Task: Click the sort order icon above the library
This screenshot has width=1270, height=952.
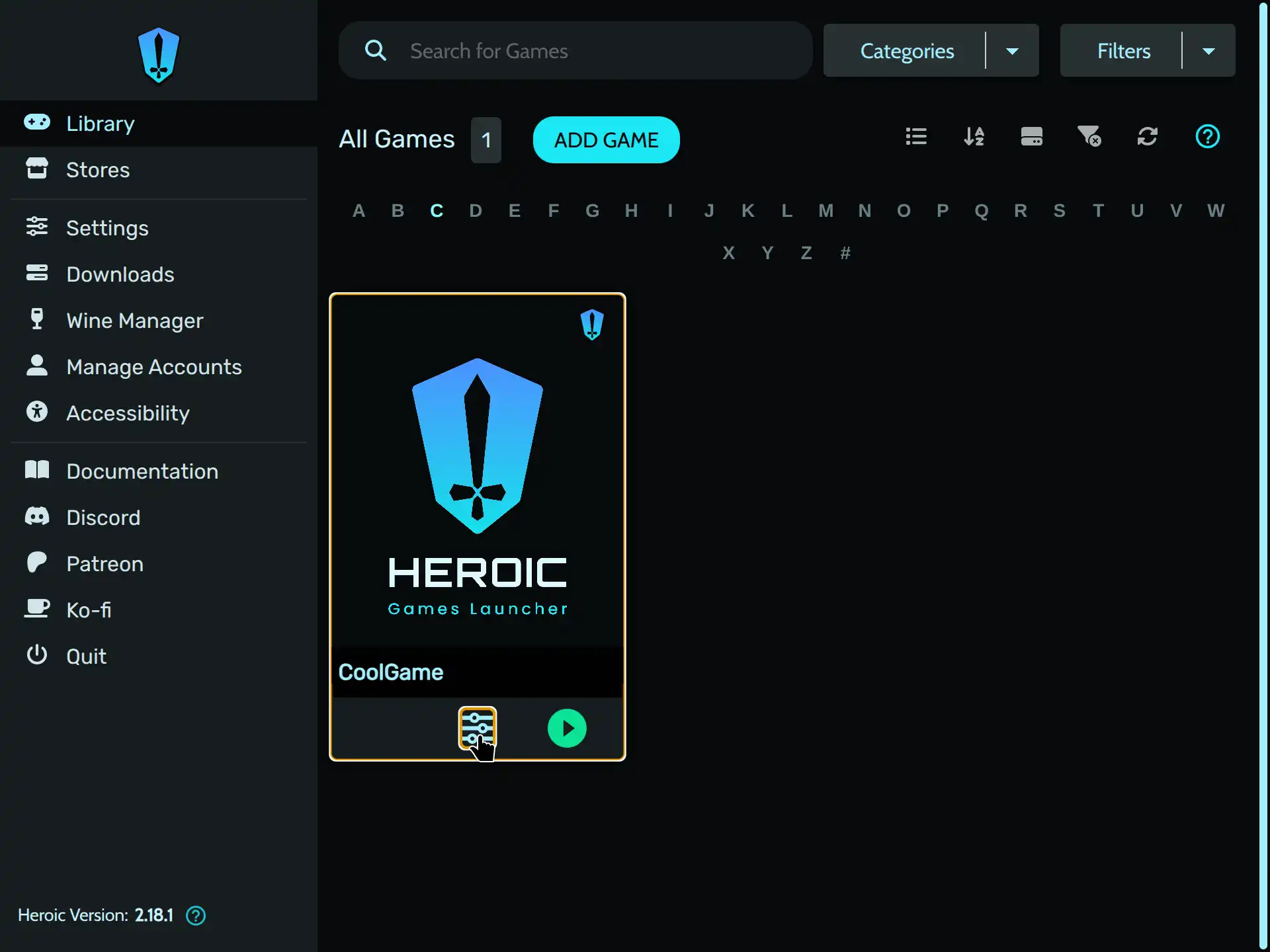Action: (974, 136)
